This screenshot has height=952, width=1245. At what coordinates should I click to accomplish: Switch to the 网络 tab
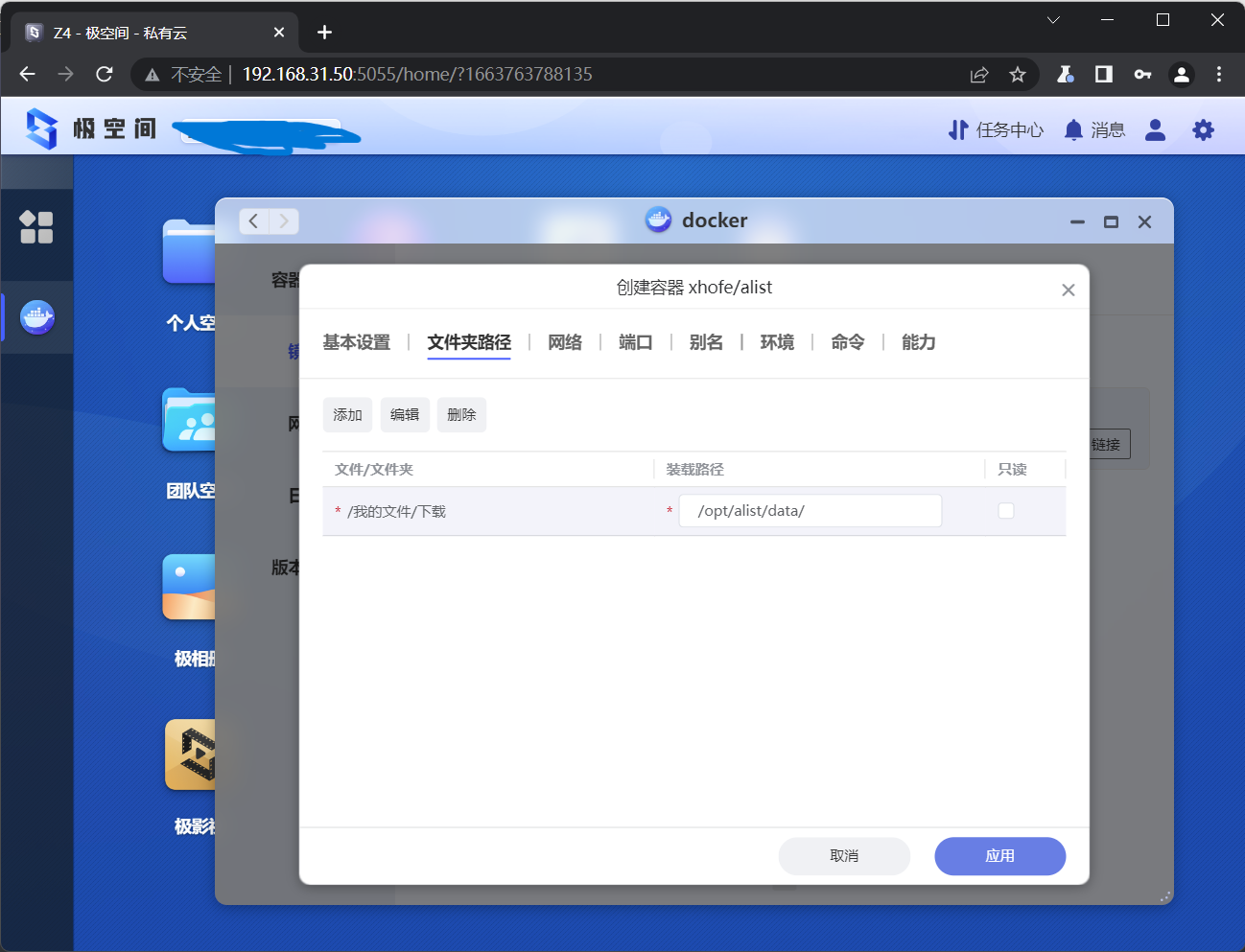tap(565, 342)
